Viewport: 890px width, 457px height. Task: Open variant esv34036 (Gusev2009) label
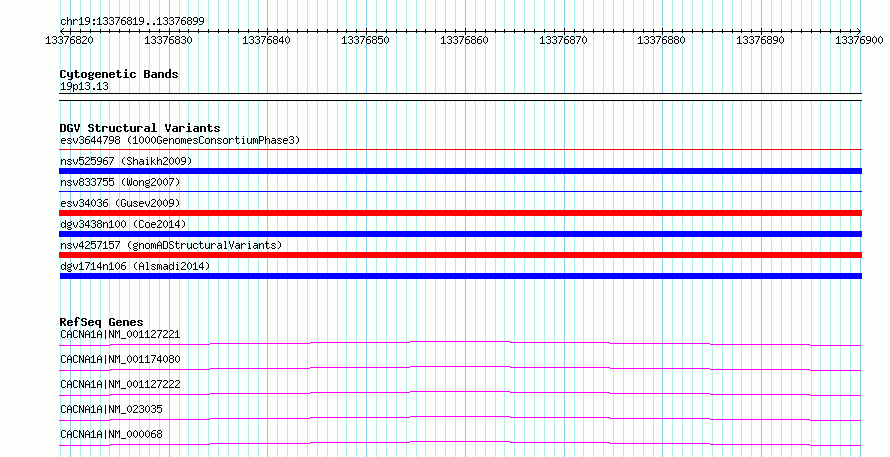(120, 203)
